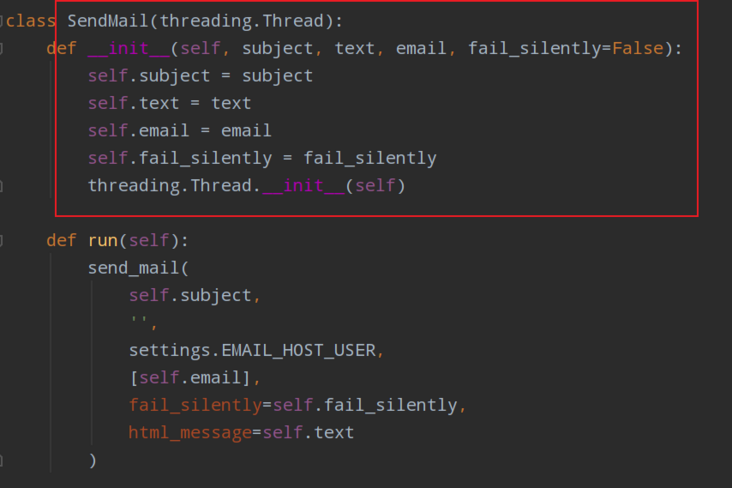Place cursor on 'self.email = email' line
The height and width of the screenshot is (488, 732).
pos(179,130)
